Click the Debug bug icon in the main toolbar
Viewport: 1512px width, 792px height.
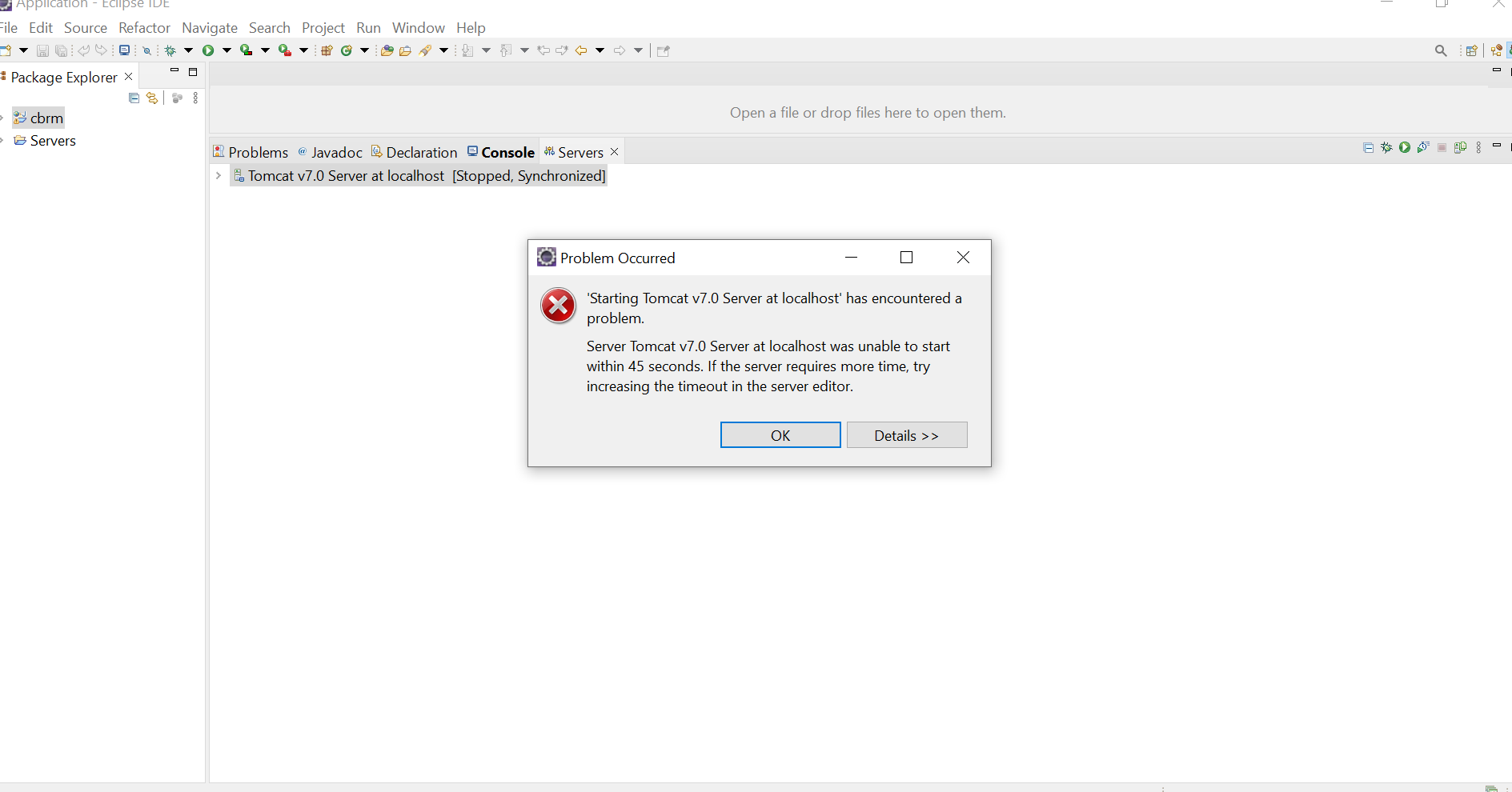coord(170,50)
